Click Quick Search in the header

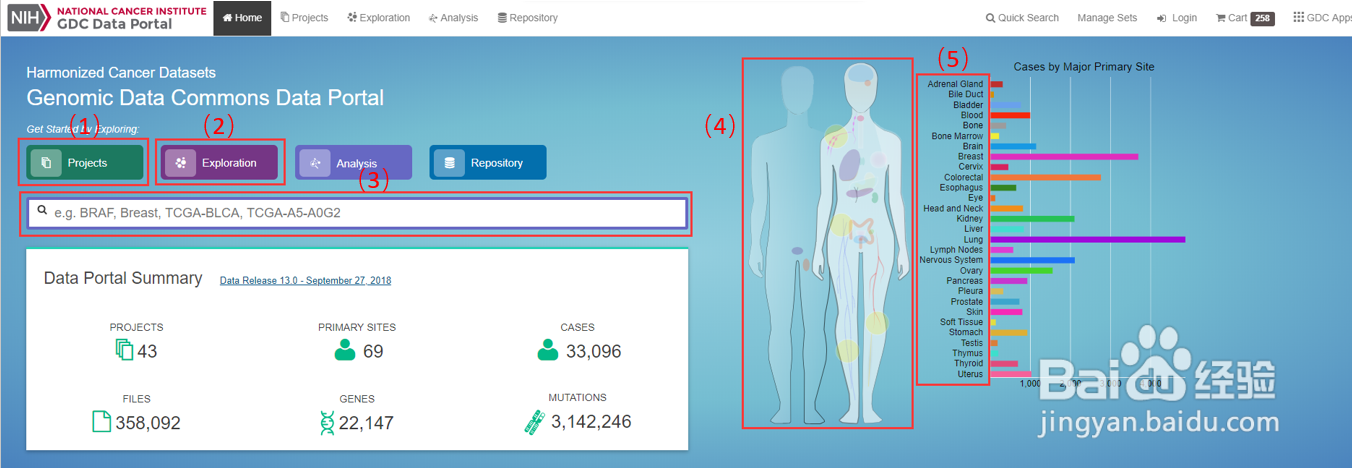coord(1022,18)
